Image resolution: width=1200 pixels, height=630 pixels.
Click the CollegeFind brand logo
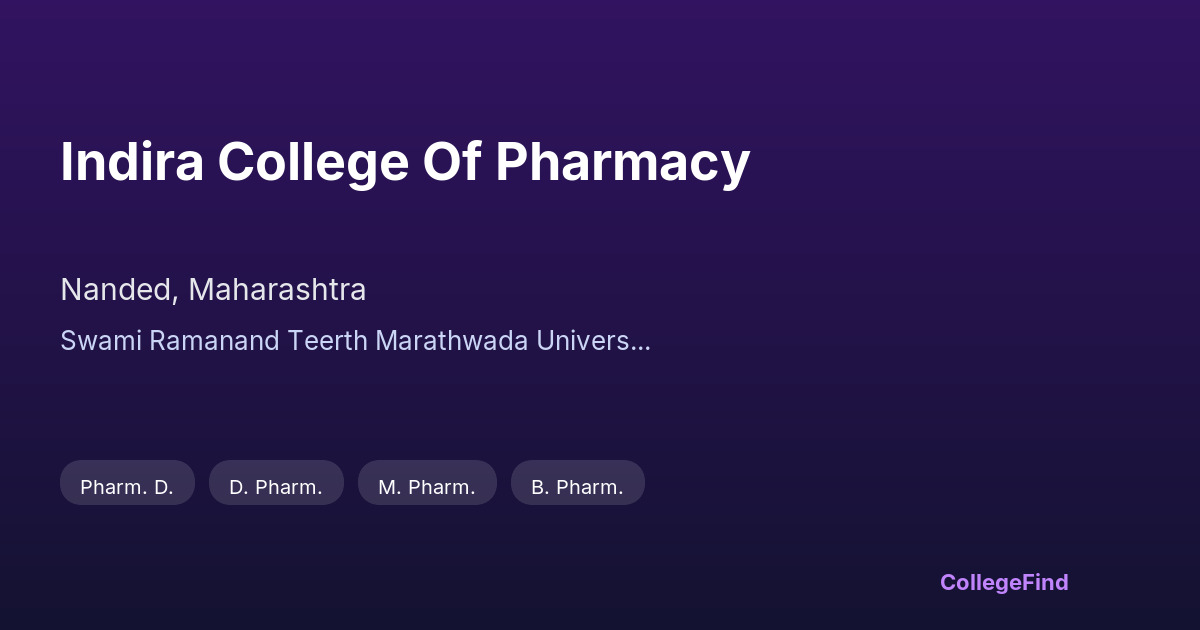1004,582
